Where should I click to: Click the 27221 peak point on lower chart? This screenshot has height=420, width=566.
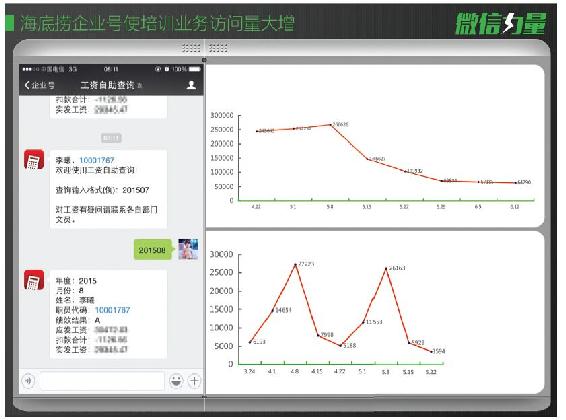point(296,264)
